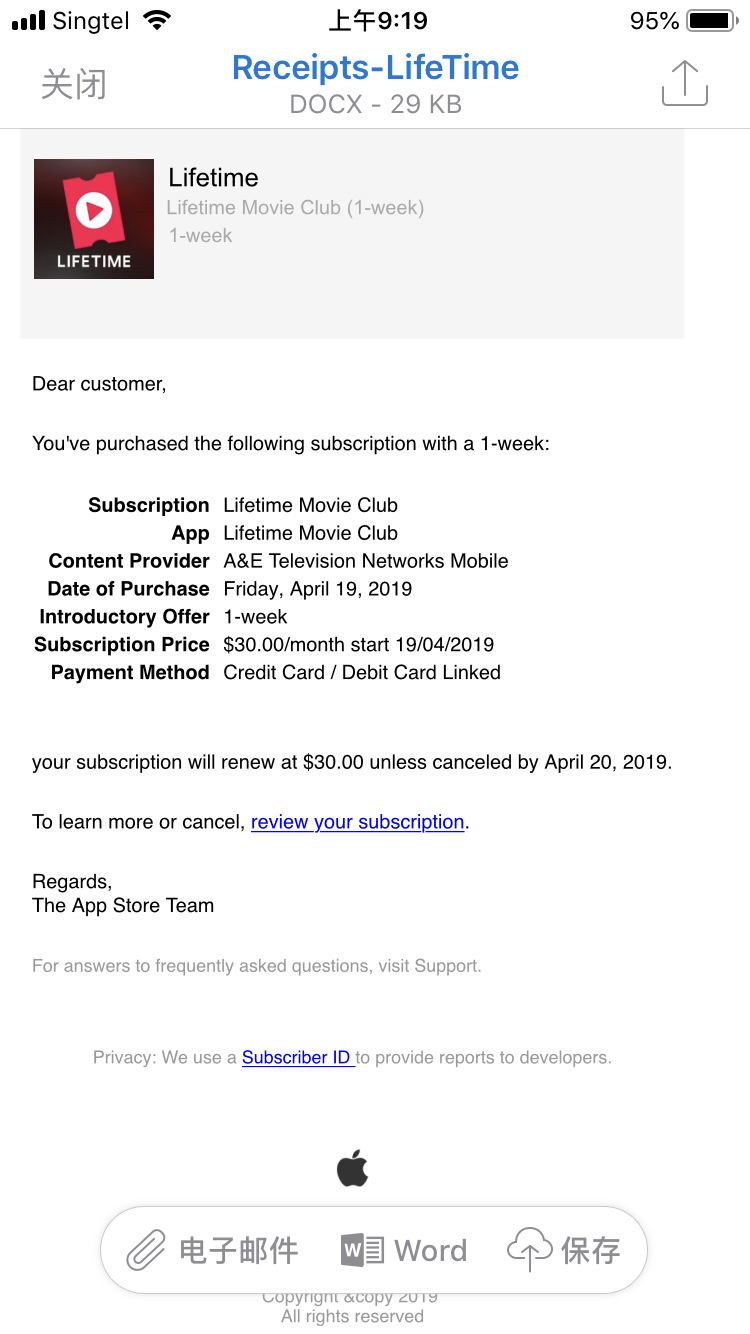
Task: Tap the Lifetime heading text
Action: (x=213, y=178)
